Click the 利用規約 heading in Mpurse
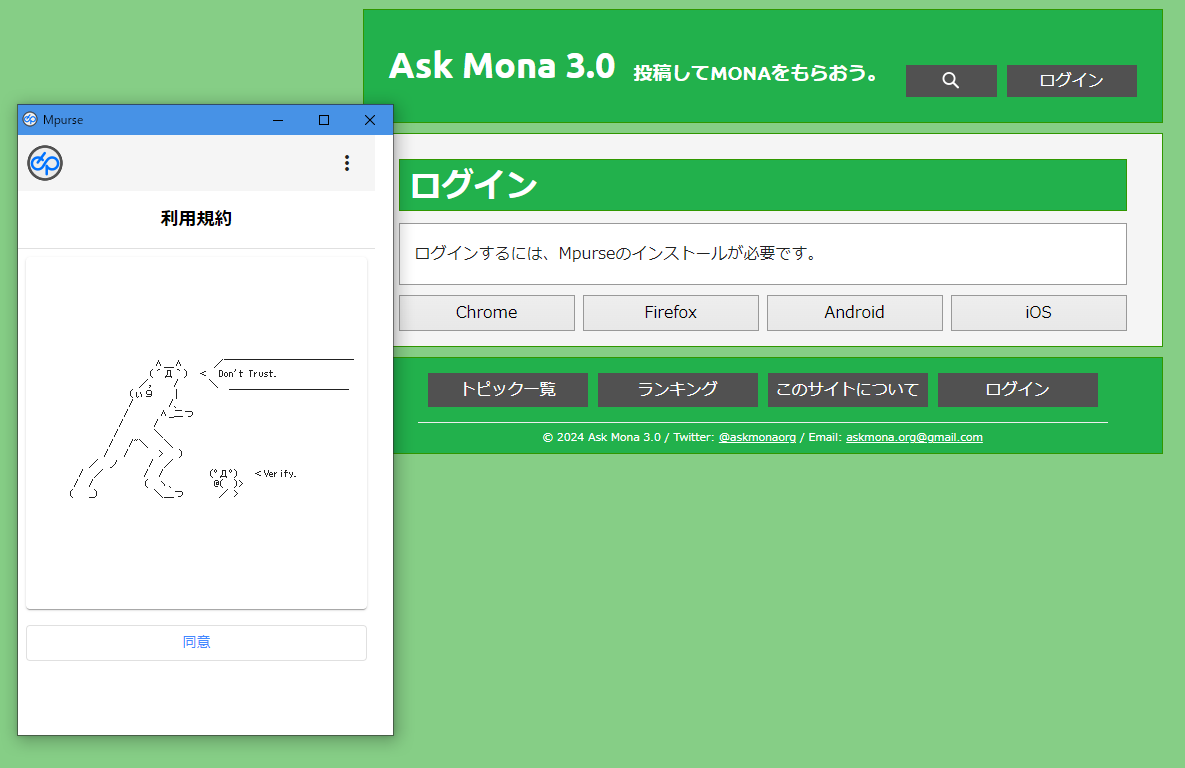The width and height of the screenshot is (1185, 768). tap(196, 218)
